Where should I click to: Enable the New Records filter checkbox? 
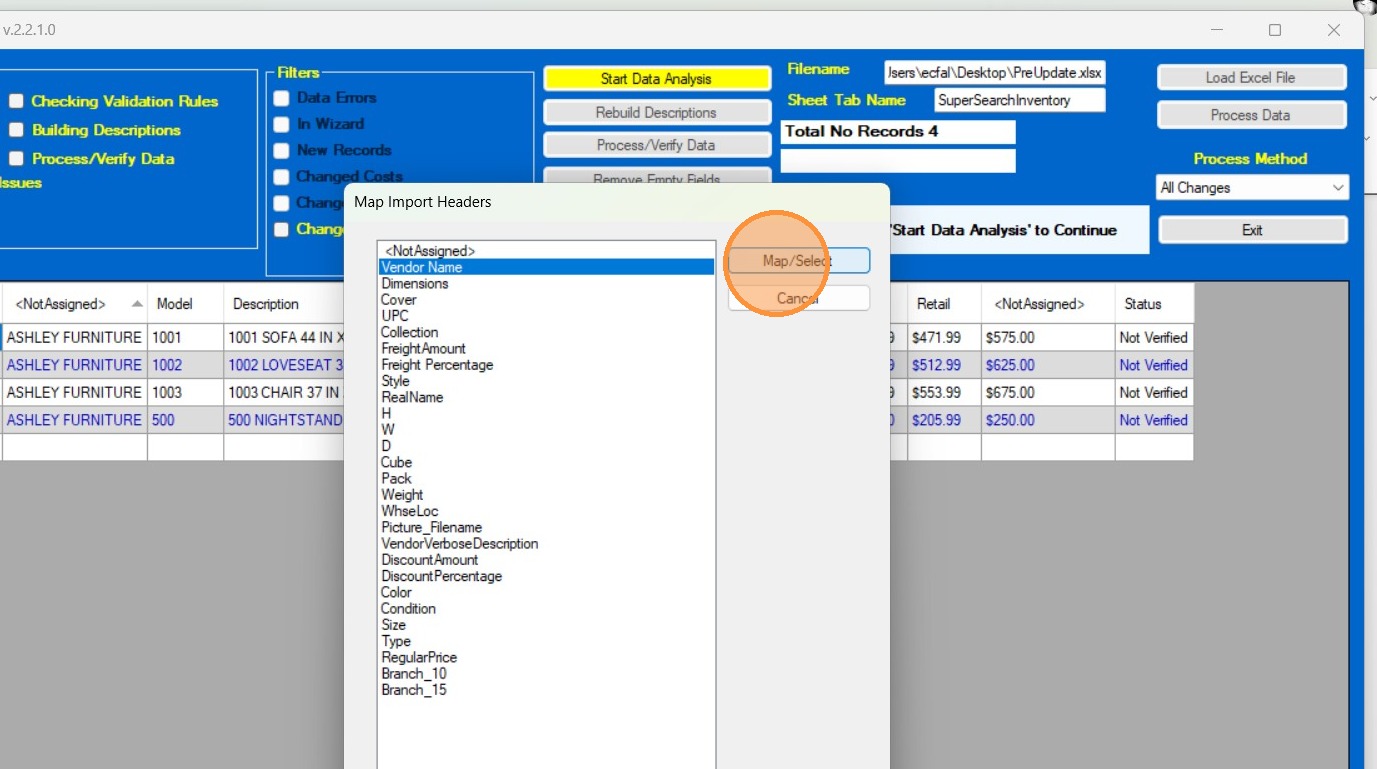click(282, 150)
